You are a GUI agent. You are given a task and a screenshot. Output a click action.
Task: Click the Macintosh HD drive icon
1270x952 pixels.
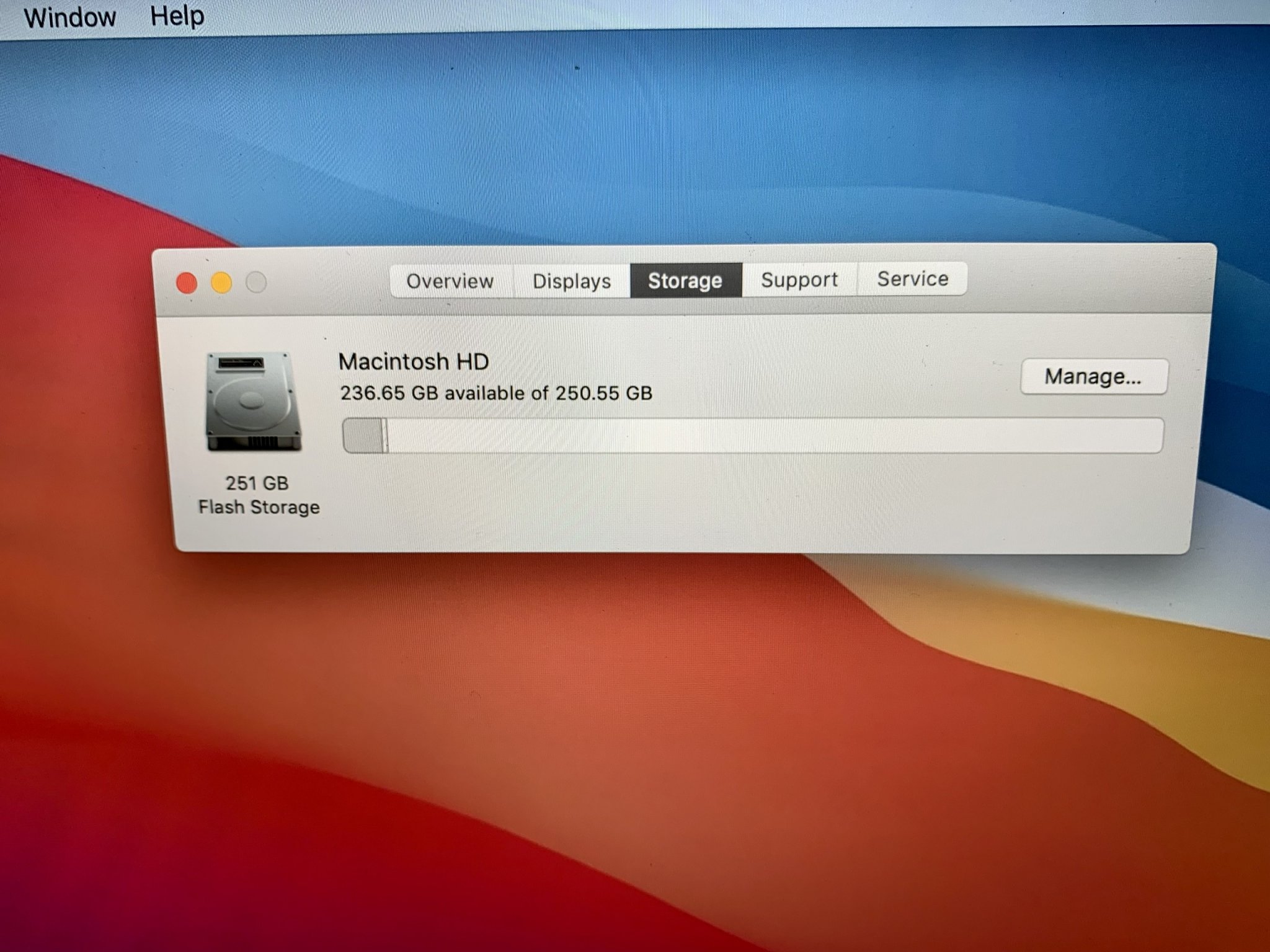click(x=253, y=402)
